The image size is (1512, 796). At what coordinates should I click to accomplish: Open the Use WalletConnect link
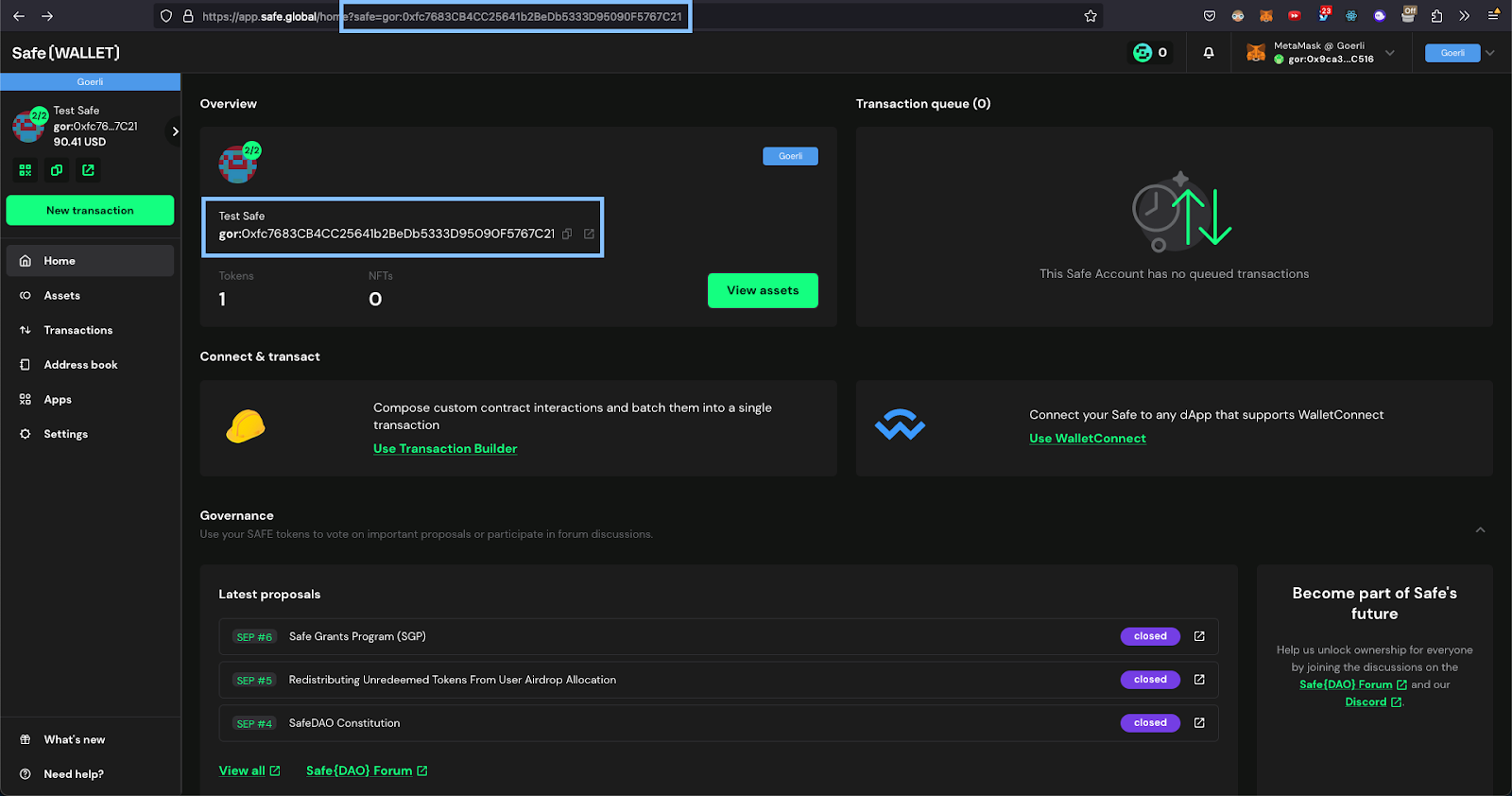(x=1088, y=439)
